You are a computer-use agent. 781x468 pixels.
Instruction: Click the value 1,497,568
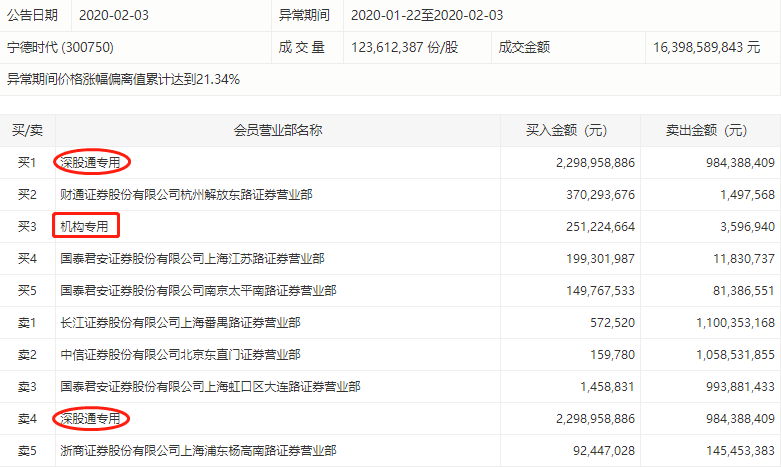[747, 195]
